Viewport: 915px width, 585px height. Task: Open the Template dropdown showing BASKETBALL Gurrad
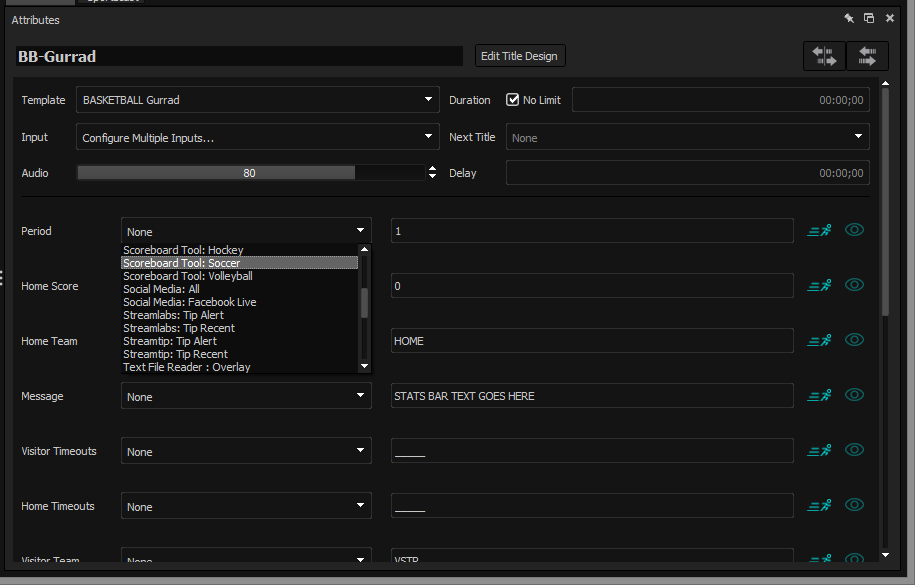coord(257,100)
